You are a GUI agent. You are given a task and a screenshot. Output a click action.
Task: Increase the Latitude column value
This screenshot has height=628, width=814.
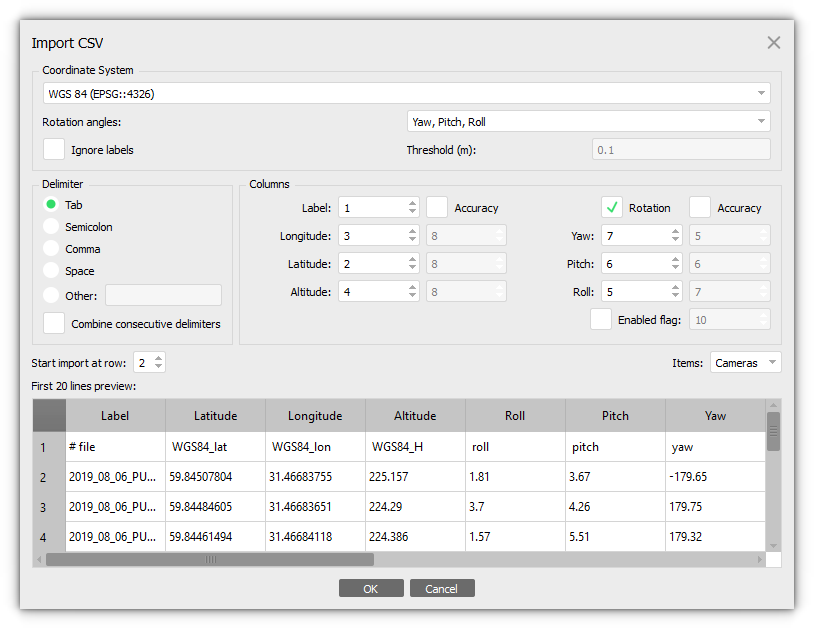tap(413, 259)
